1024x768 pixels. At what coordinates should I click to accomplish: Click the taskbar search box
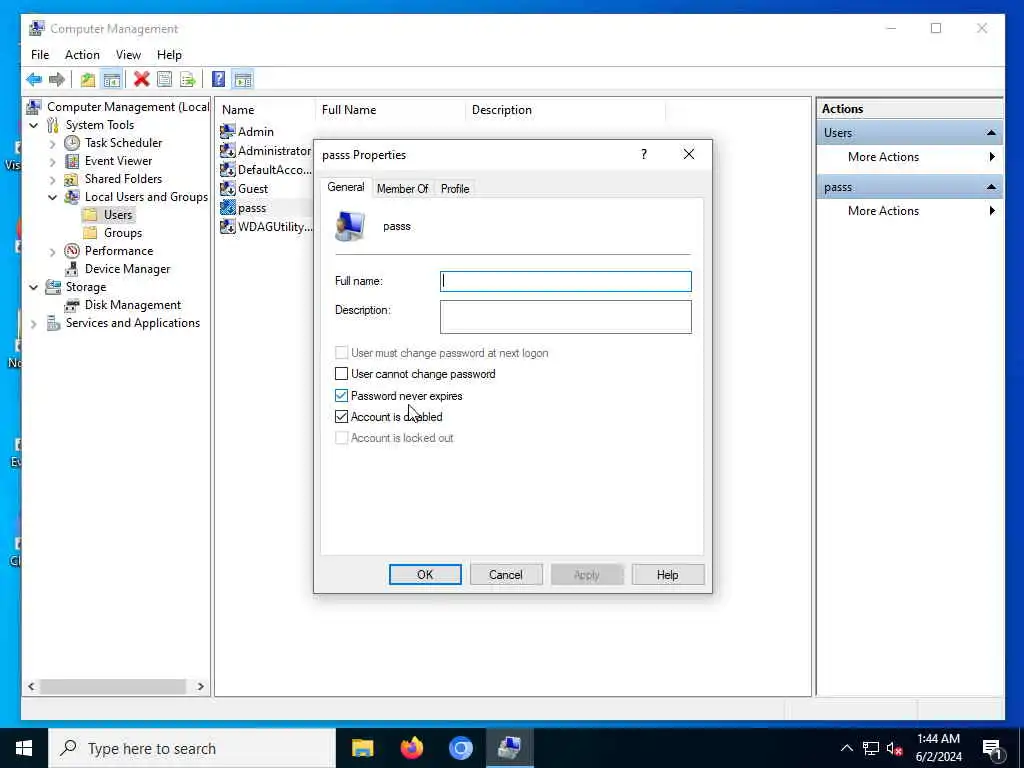pyautogui.click(x=192, y=748)
